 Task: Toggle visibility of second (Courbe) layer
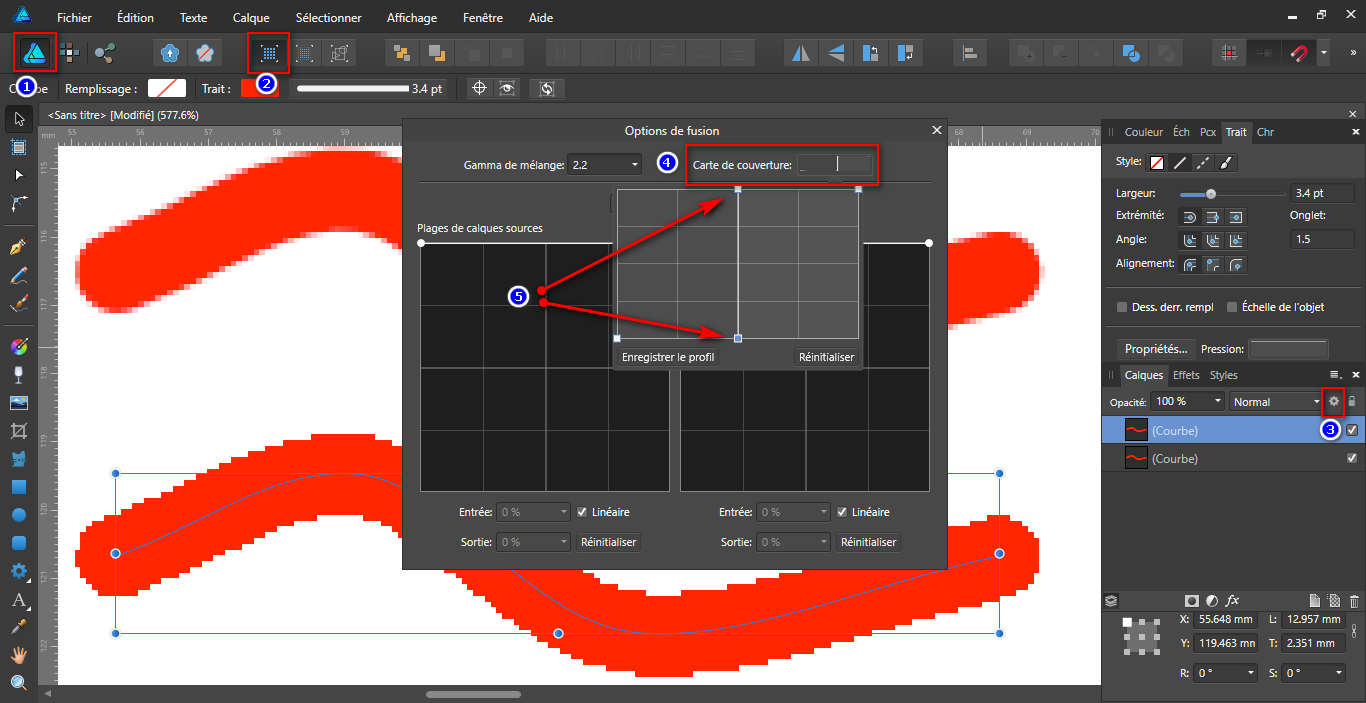[1352, 458]
